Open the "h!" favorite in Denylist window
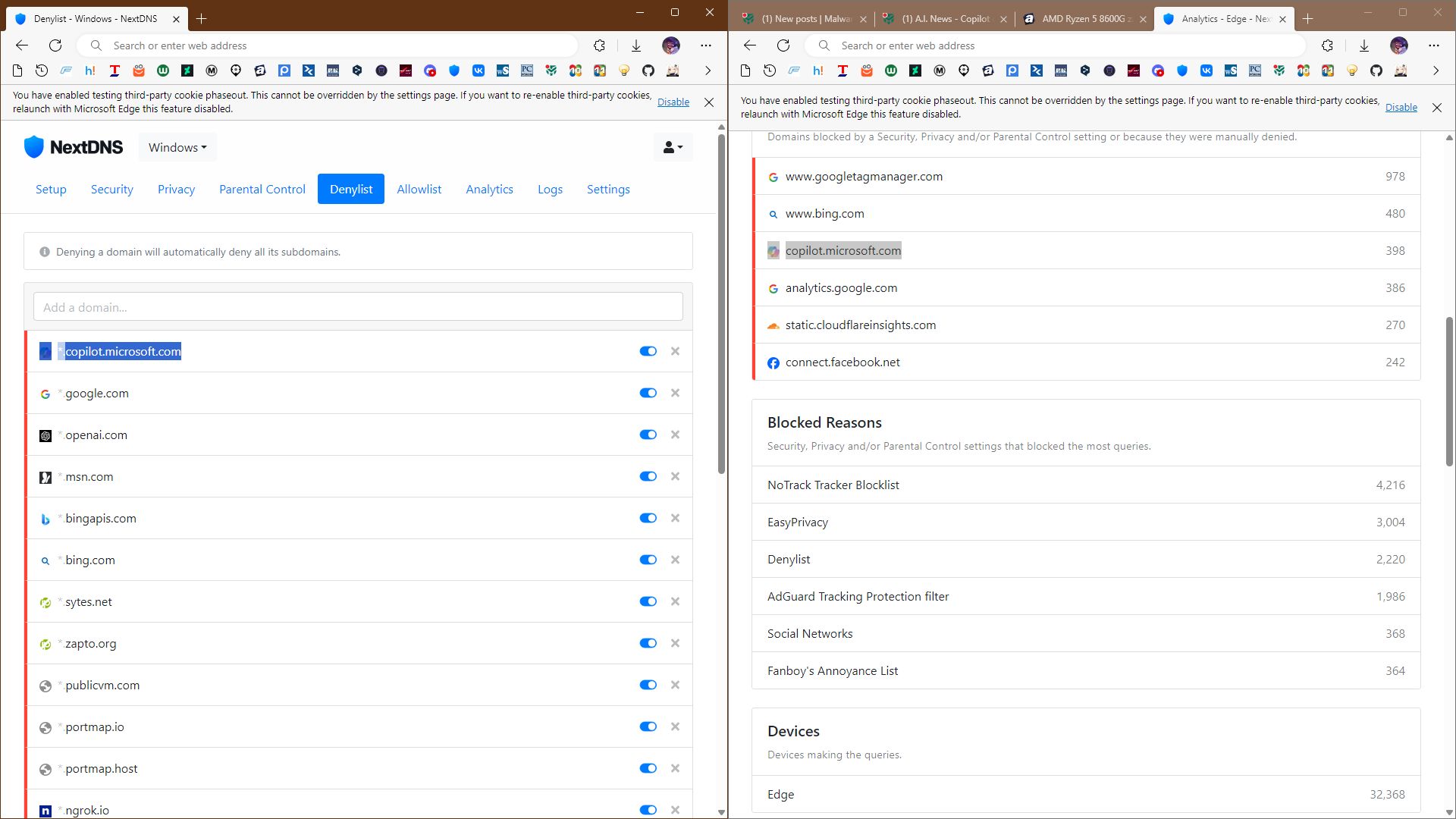This screenshot has height=819, width=1456. (90, 71)
